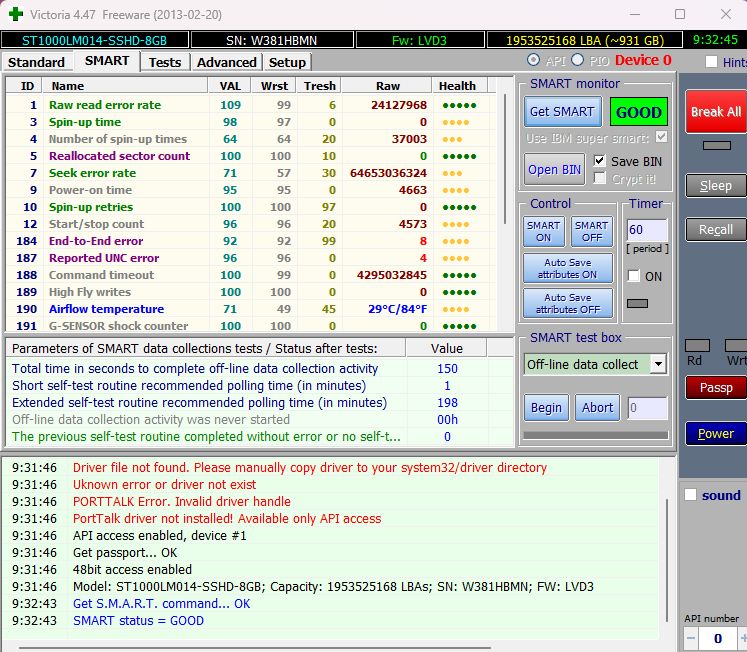The image size is (747, 652).
Task: Click the 9:32:45 clock display
Action: pyautogui.click(x=715, y=40)
